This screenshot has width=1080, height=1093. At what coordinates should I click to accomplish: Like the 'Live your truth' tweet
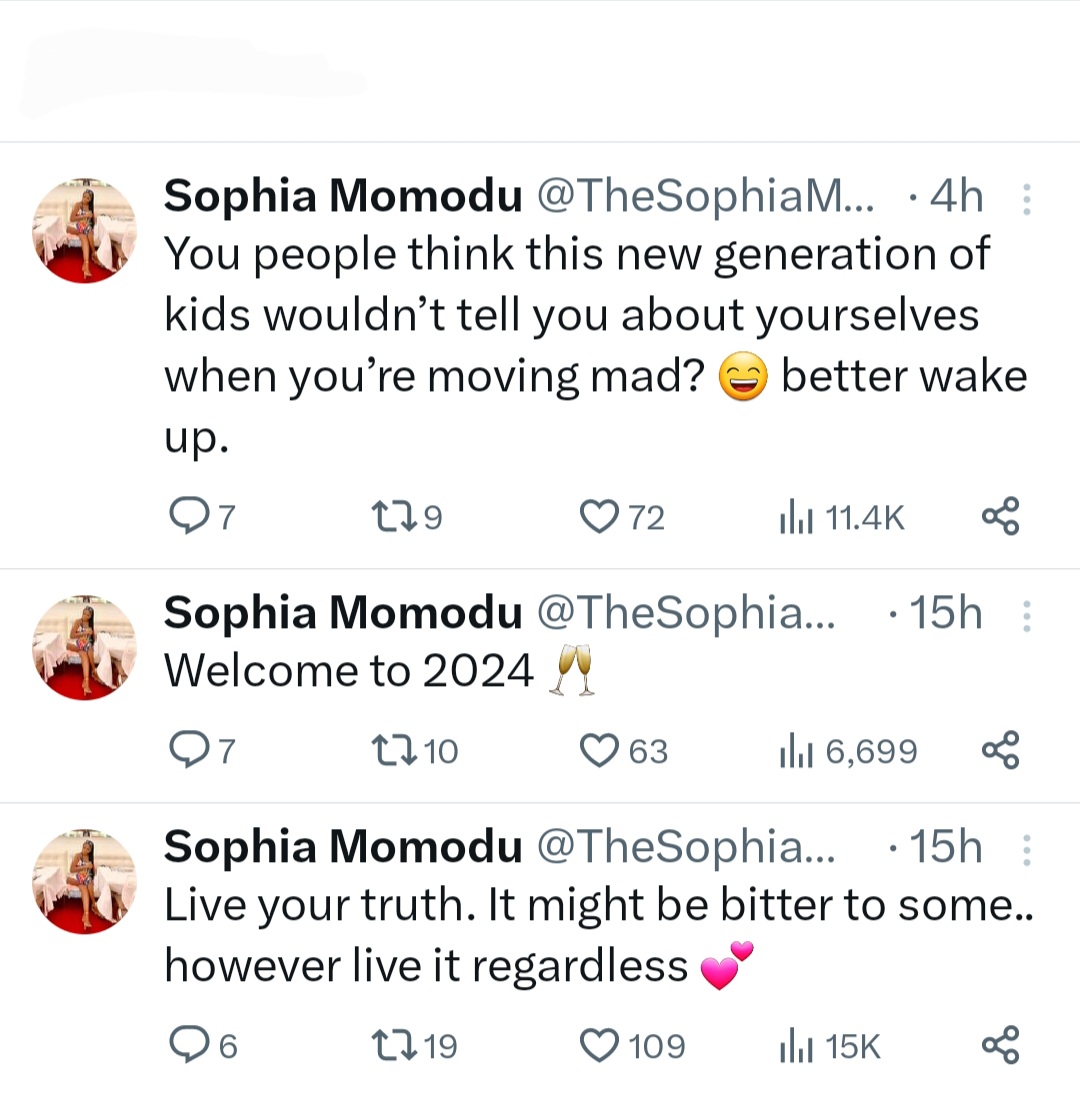coord(599,1045)
